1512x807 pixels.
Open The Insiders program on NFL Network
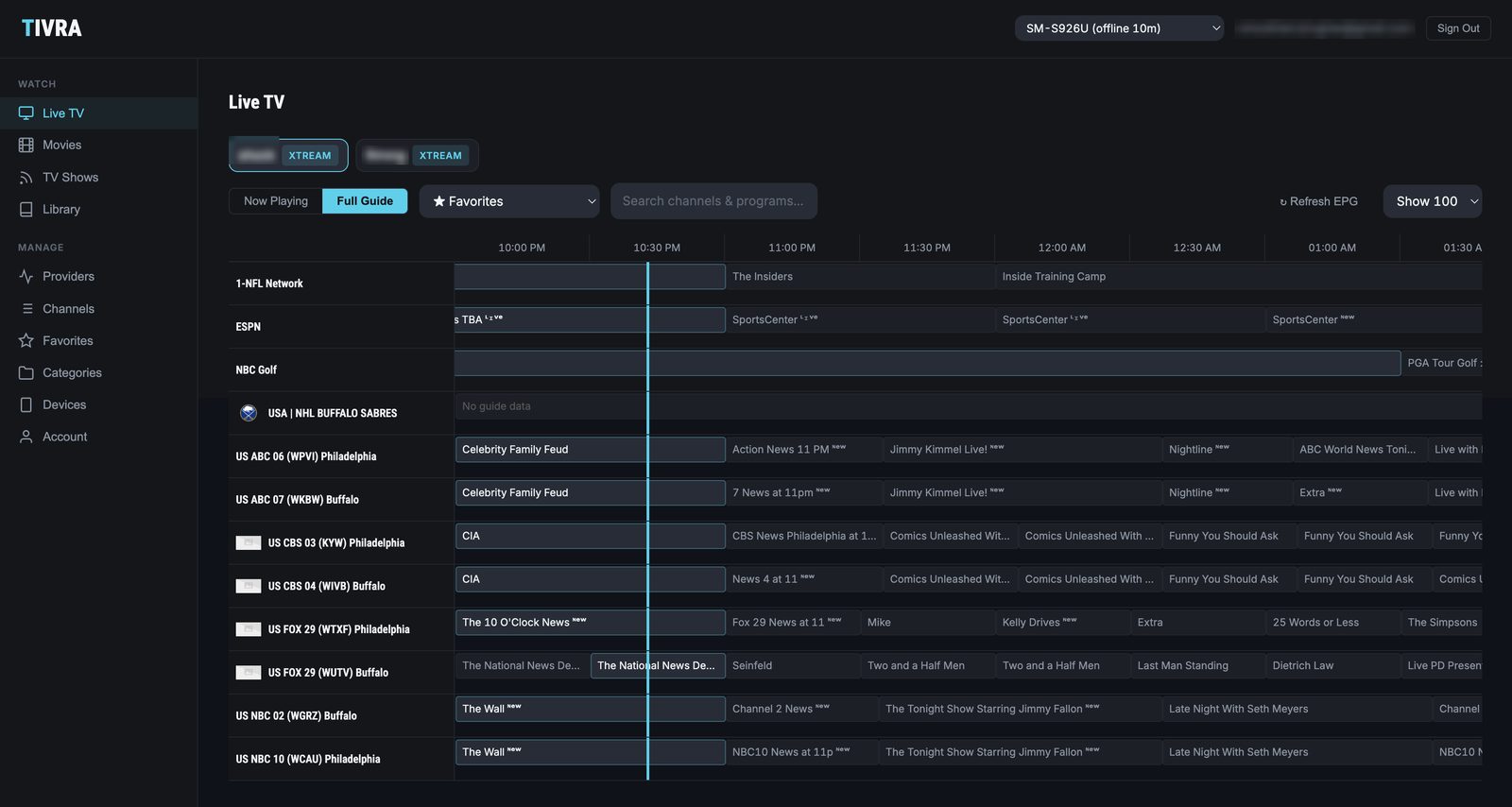pyautogui.click(x=859, y=277)
